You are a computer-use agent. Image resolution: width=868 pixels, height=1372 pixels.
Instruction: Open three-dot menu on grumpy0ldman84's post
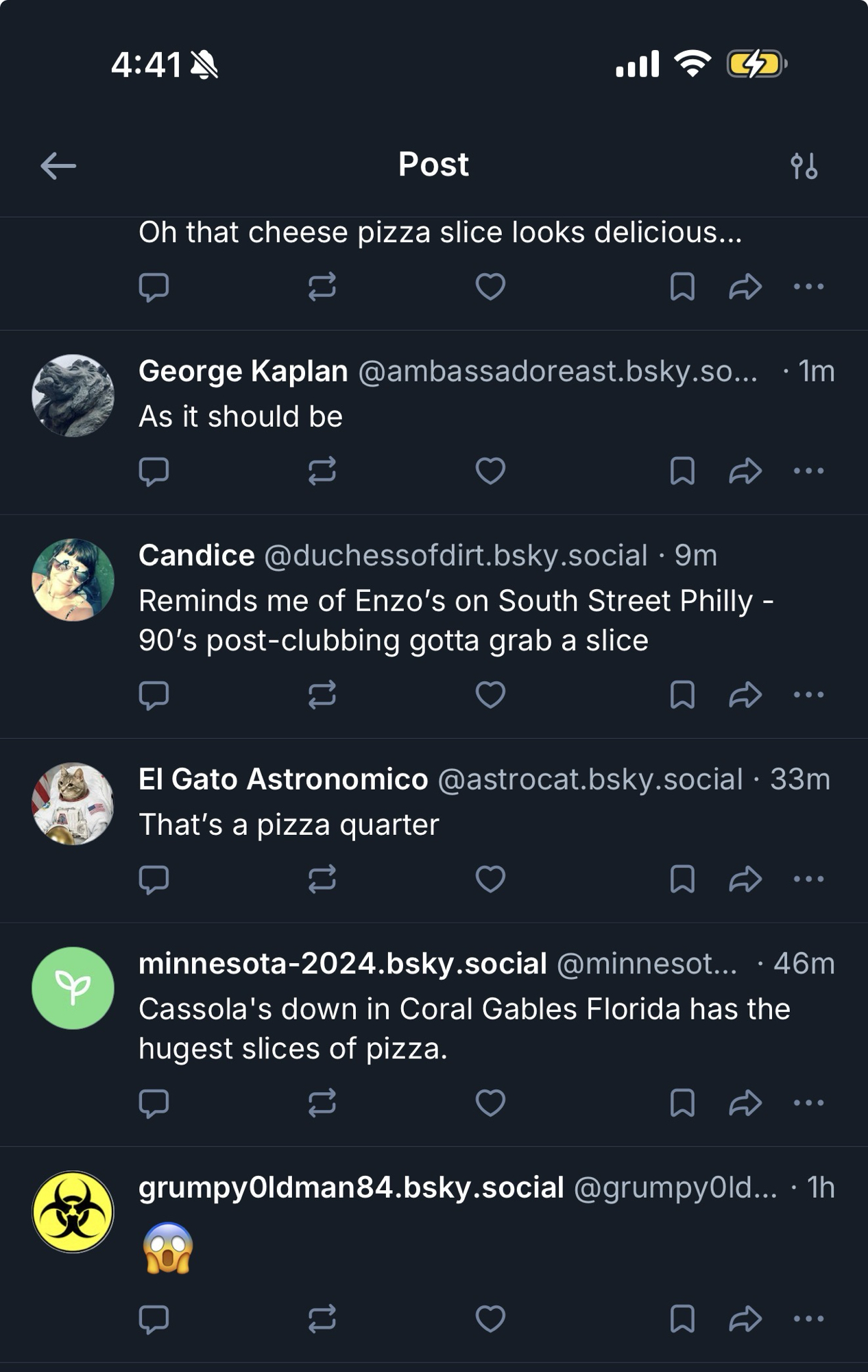tap(808, 1318)
